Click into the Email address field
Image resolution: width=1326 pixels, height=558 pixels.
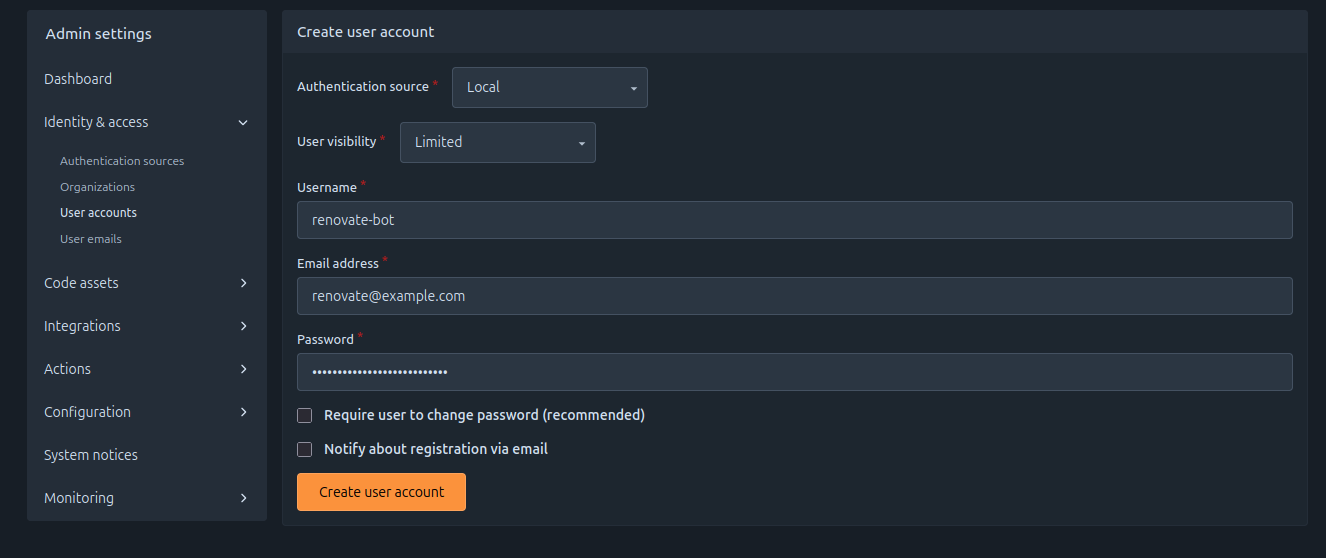pyautogui.click(x=794, y=296)
